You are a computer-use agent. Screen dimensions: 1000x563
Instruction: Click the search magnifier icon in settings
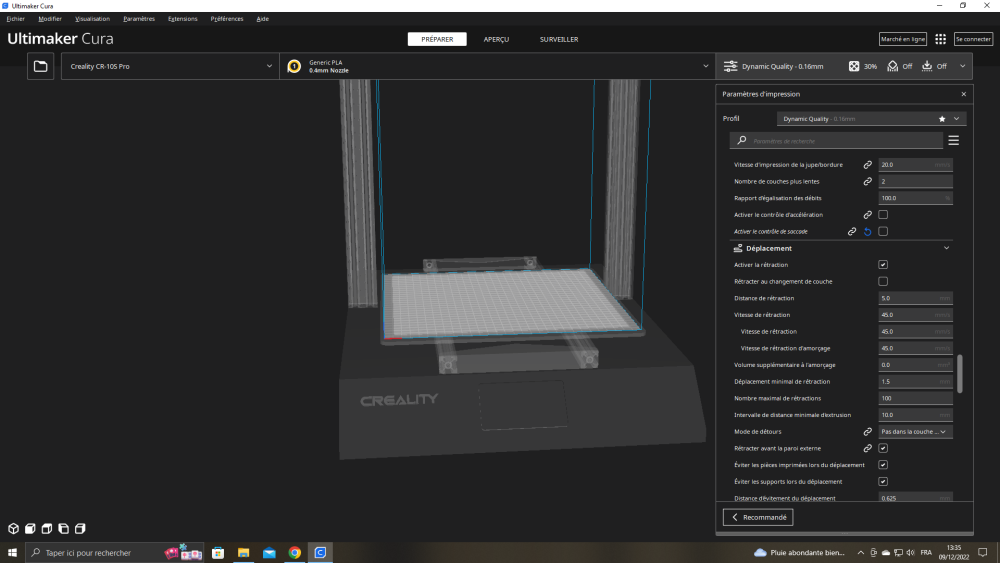click(742, 140)
